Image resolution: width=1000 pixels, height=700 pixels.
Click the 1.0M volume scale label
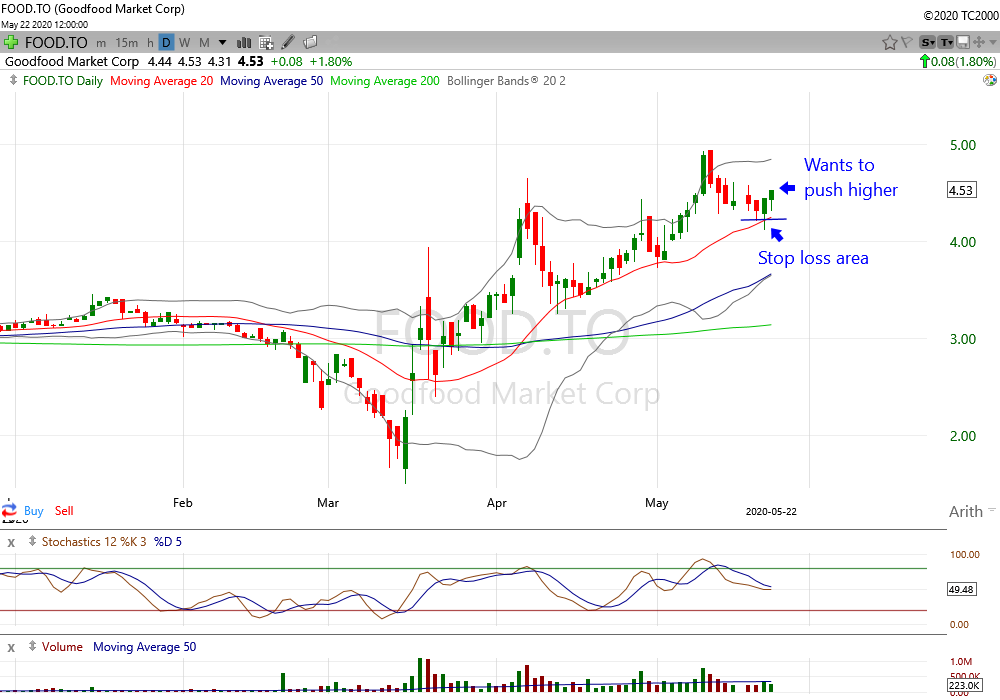961,662
